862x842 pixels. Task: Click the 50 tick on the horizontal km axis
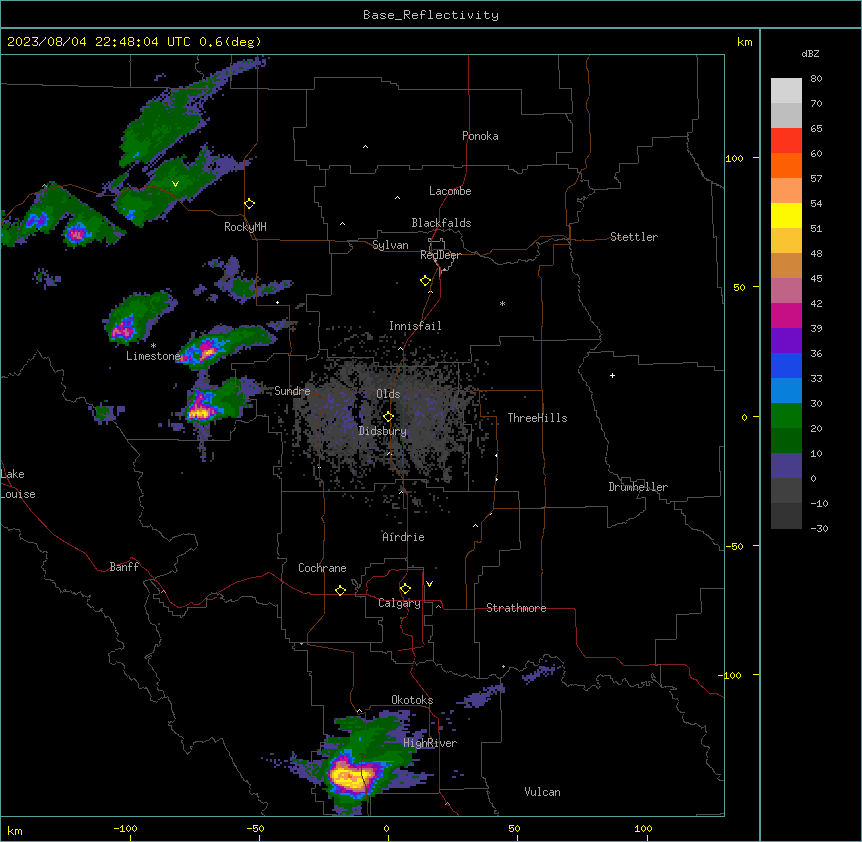click(514, 828)
